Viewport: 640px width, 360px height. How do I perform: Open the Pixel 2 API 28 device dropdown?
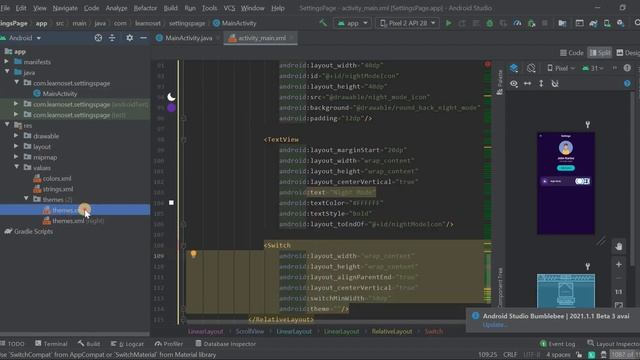[407, 23]
